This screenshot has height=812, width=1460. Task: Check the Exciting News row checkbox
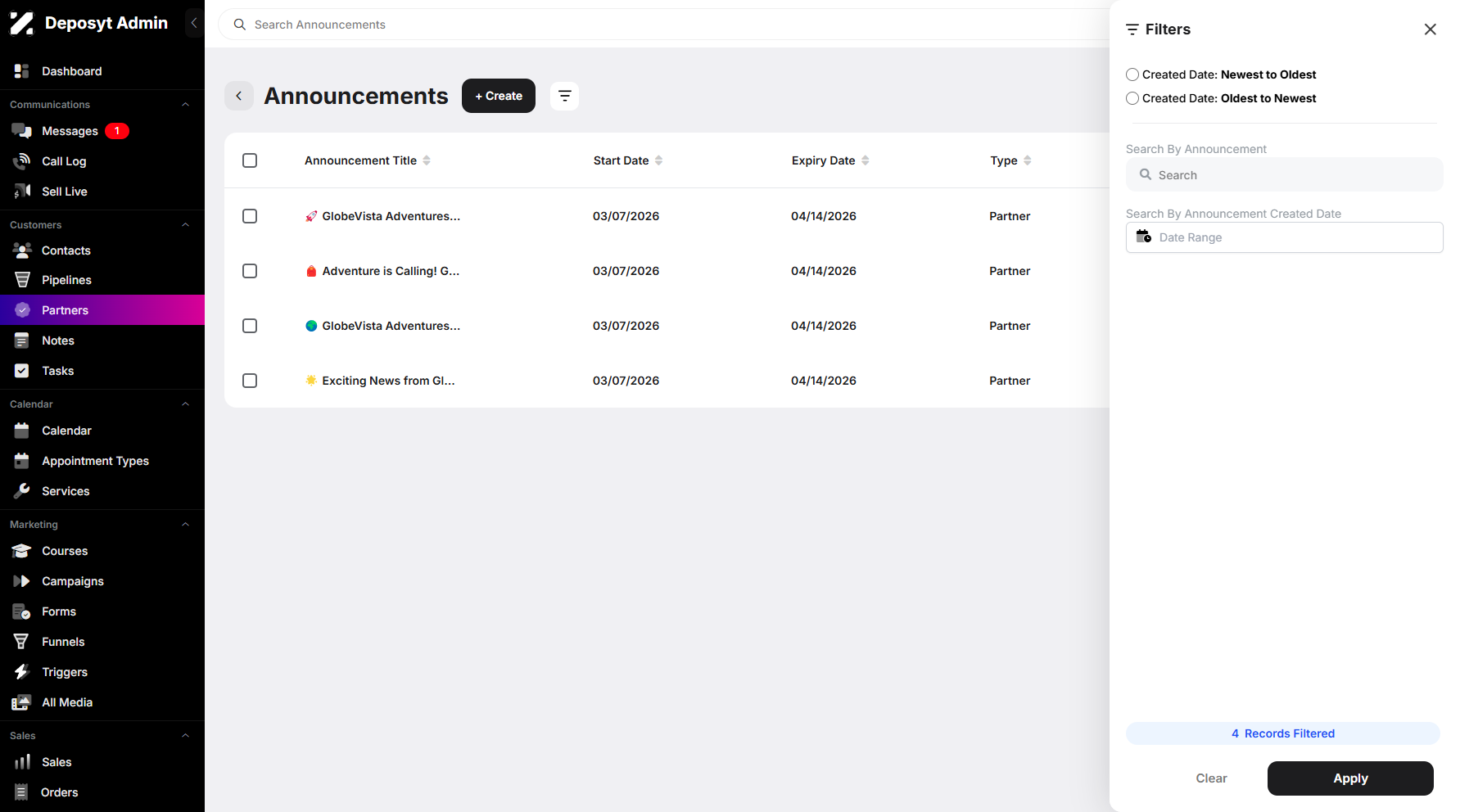point(250,381)
